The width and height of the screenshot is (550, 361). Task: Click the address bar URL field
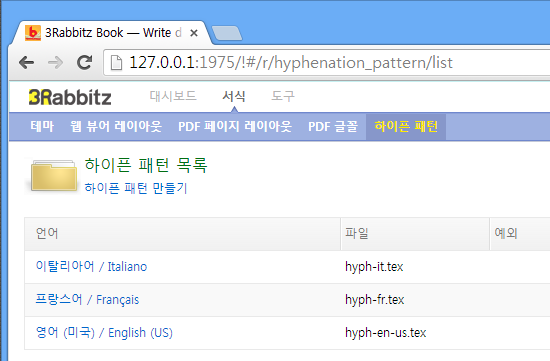click(326, 63)
